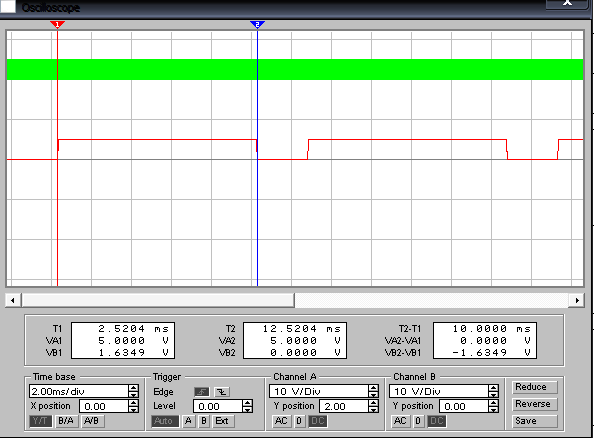Select Y/T display mode
Viewport: 594px width, 438px height.
(41, 421)
